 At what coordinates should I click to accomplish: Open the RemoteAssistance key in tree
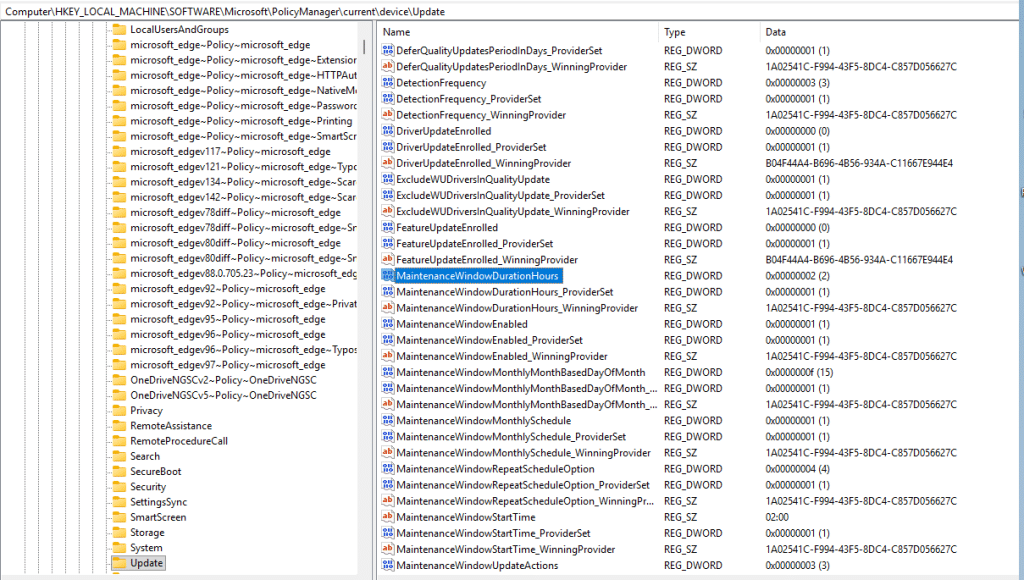pyautogui.click(x=170, y=425)
